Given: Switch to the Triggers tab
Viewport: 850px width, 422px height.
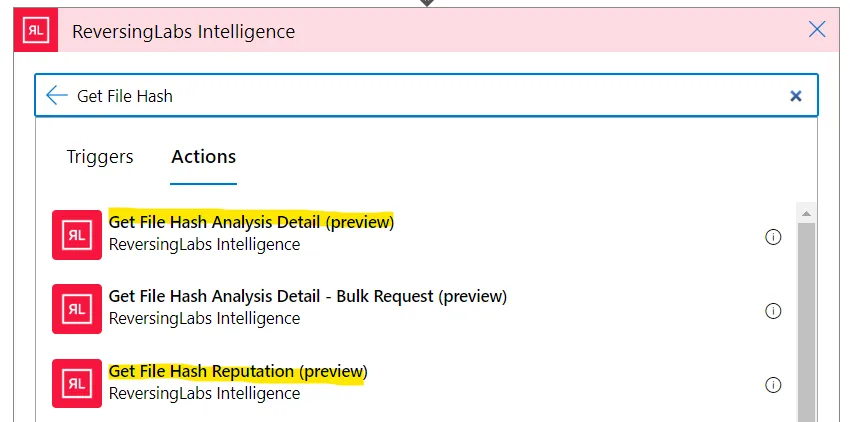Looking at the screenshot, I should coord(100,157).
